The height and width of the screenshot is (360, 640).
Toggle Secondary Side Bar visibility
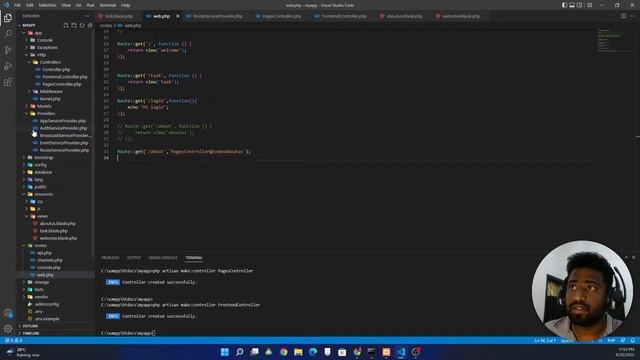pos(579,5)
